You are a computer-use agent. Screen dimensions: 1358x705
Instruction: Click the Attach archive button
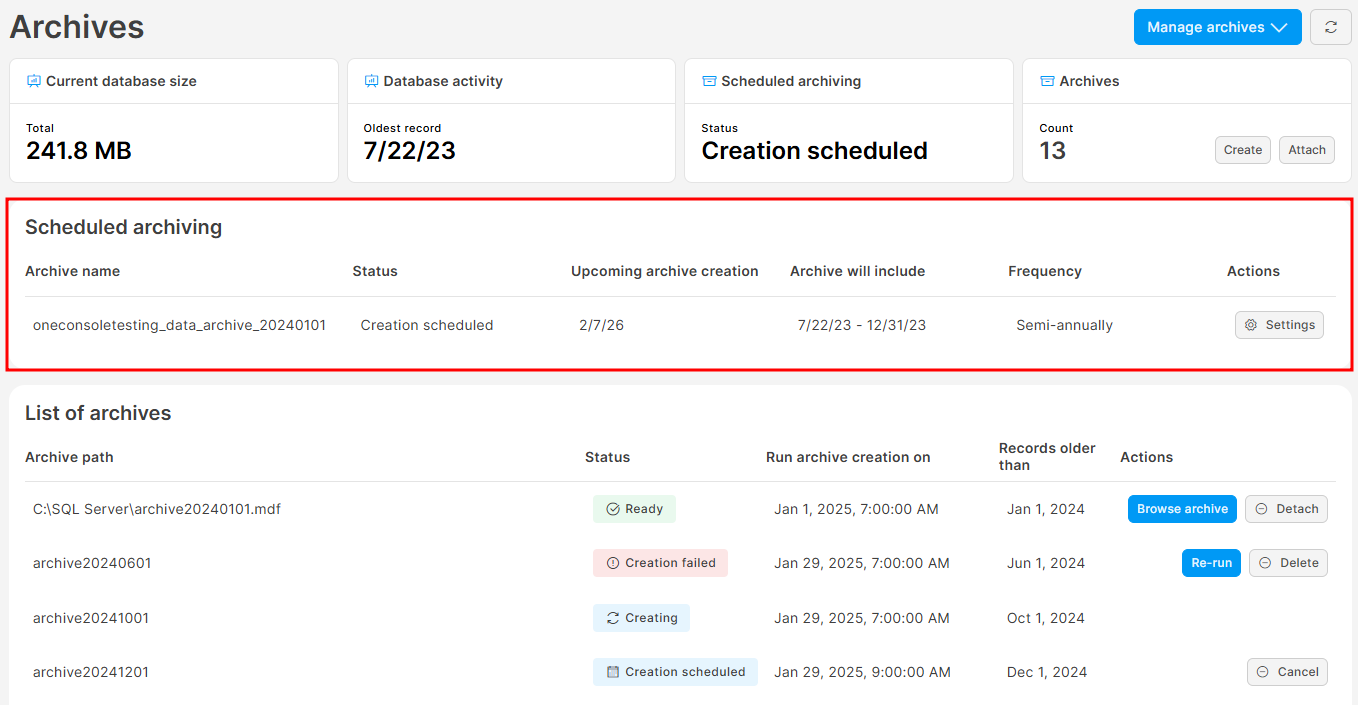point(1306,150)
